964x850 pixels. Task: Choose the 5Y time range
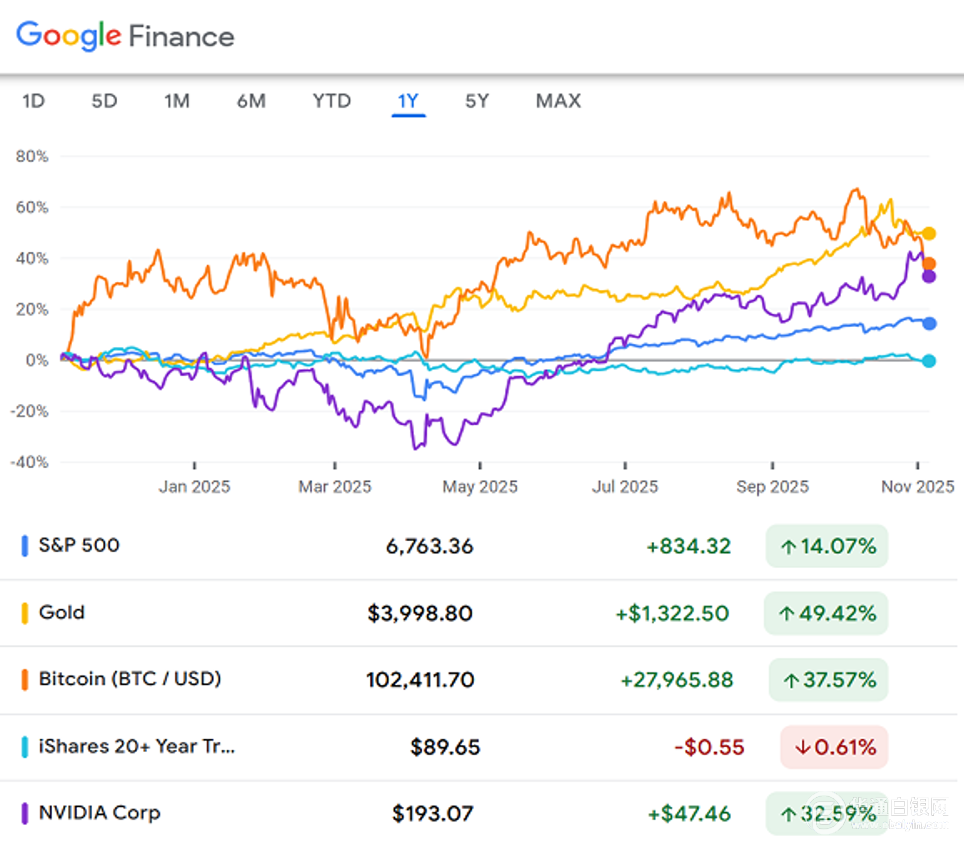pyautogui.click(x=477, y=101)
